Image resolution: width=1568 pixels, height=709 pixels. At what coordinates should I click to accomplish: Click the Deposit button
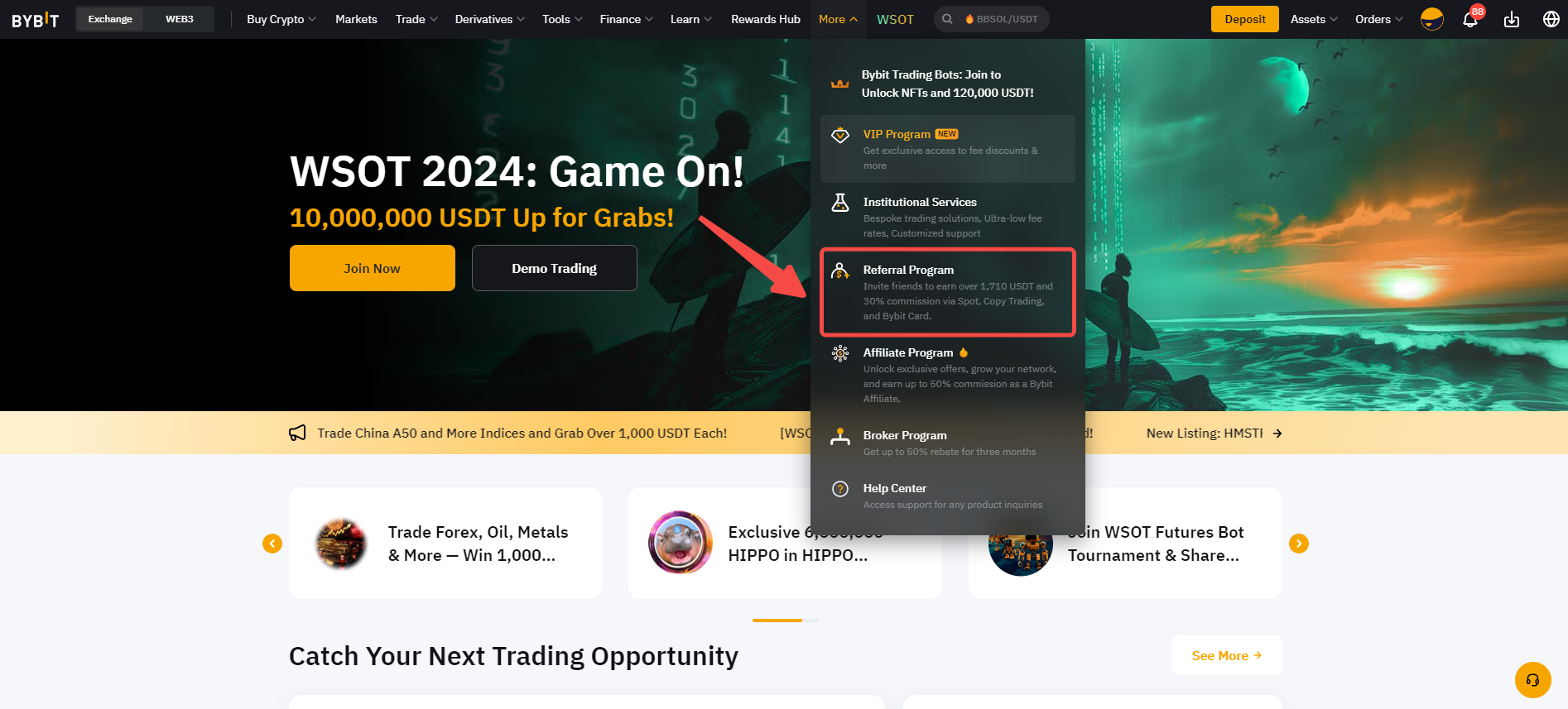[x=1245, y=19]
